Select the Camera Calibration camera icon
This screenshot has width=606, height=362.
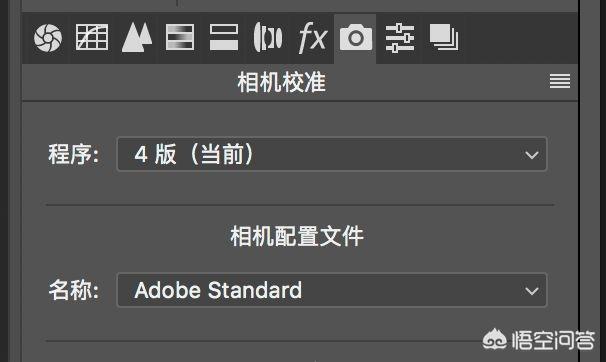(x=356, y=37)
